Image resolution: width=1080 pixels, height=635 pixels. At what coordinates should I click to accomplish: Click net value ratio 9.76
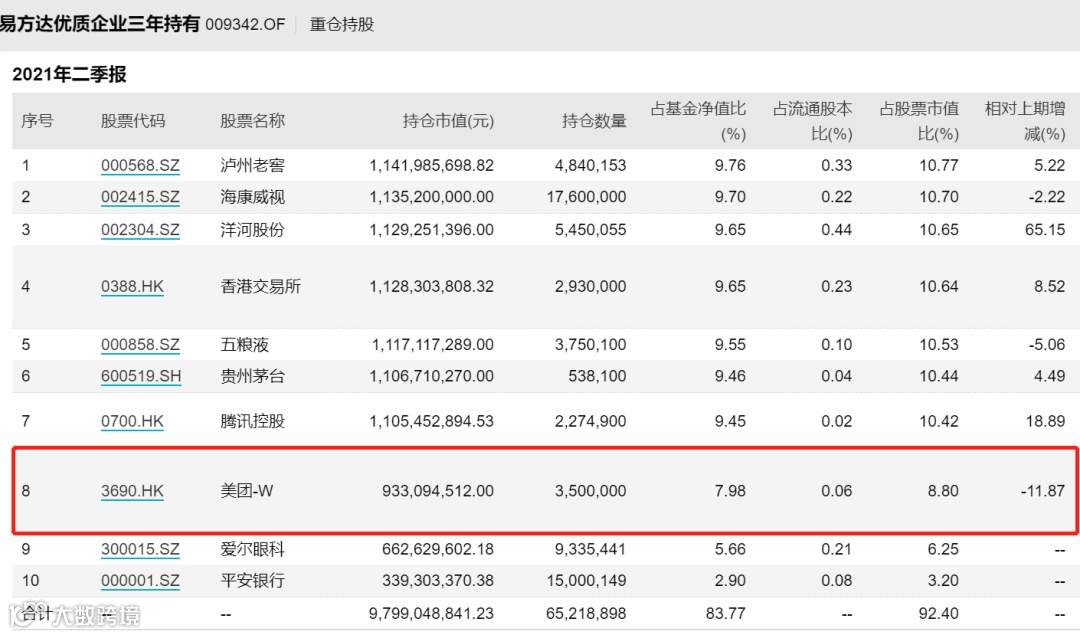pyautogui.click(x=730, y=165)
